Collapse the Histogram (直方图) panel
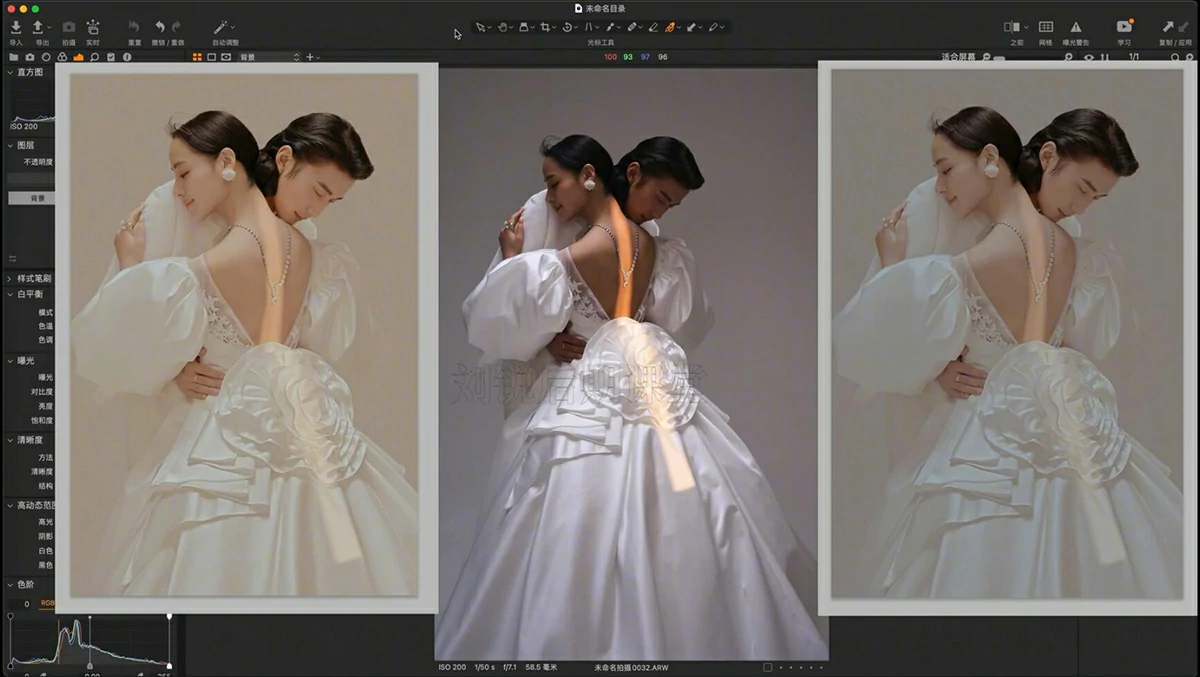Viewport: 1200px width, 677px height. [11, 72]
